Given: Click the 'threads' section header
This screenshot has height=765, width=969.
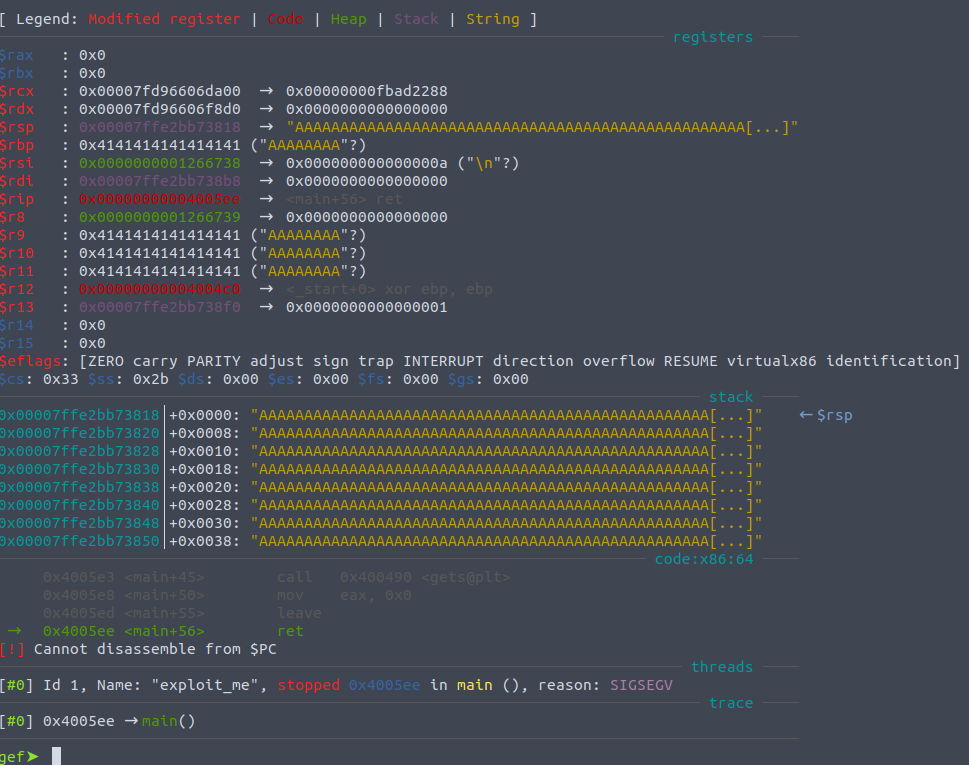Looking at the screenshot, I should point(721,667).
